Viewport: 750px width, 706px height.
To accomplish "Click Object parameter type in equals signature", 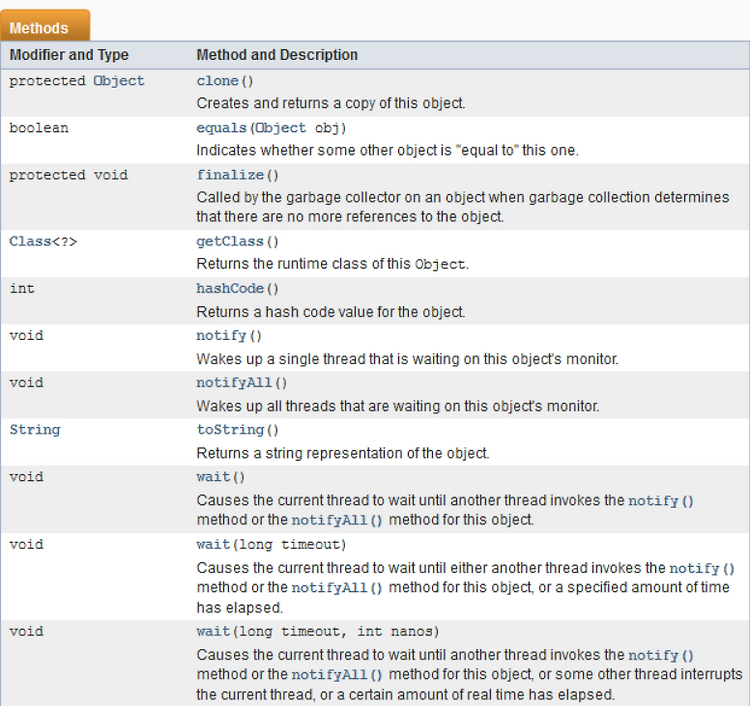I will coord(280,128).
